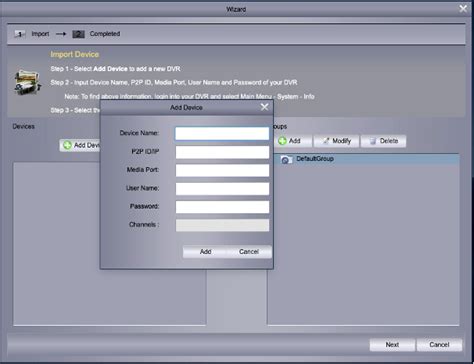Screen dimensions: 474x364
Task: Focus the Device Name field
Action: 222,133
